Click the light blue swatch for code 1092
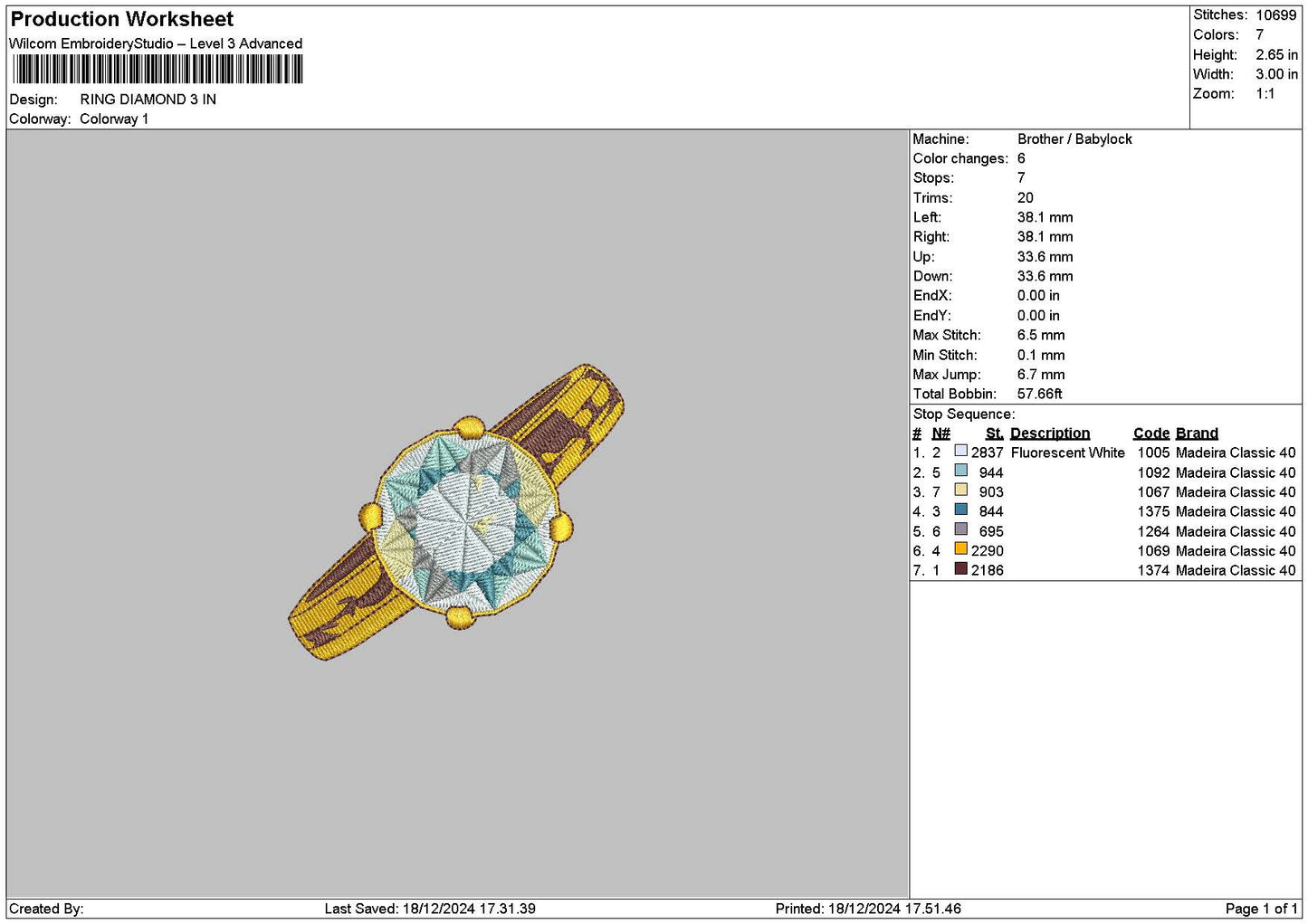The height and width of the screenshot is (924, 1308). 960,471
